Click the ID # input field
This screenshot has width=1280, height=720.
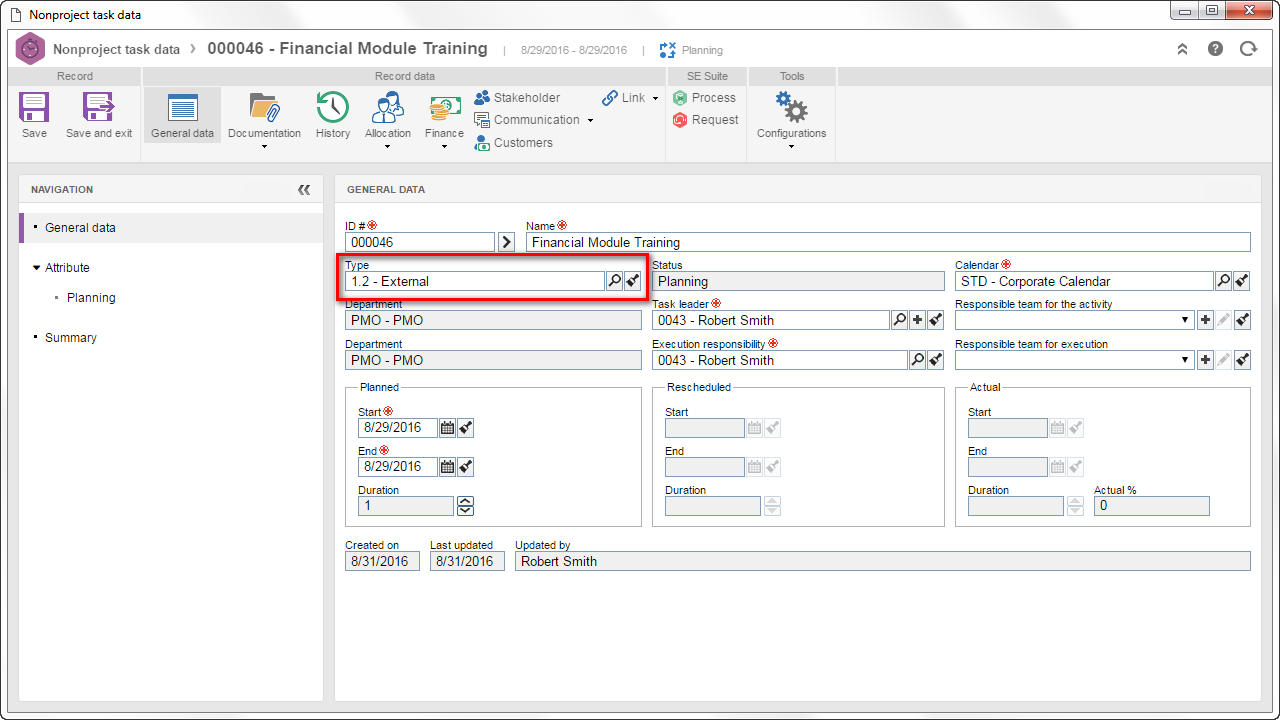coord(420,242)
